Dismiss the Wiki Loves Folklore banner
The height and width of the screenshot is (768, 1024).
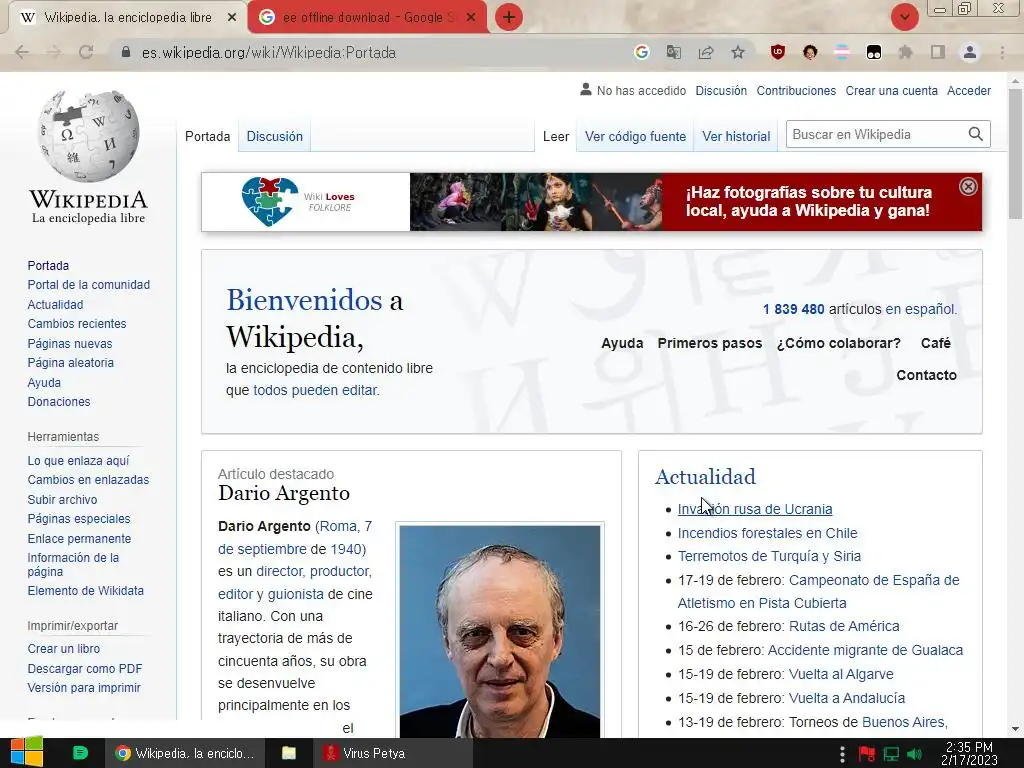[968, 187]
